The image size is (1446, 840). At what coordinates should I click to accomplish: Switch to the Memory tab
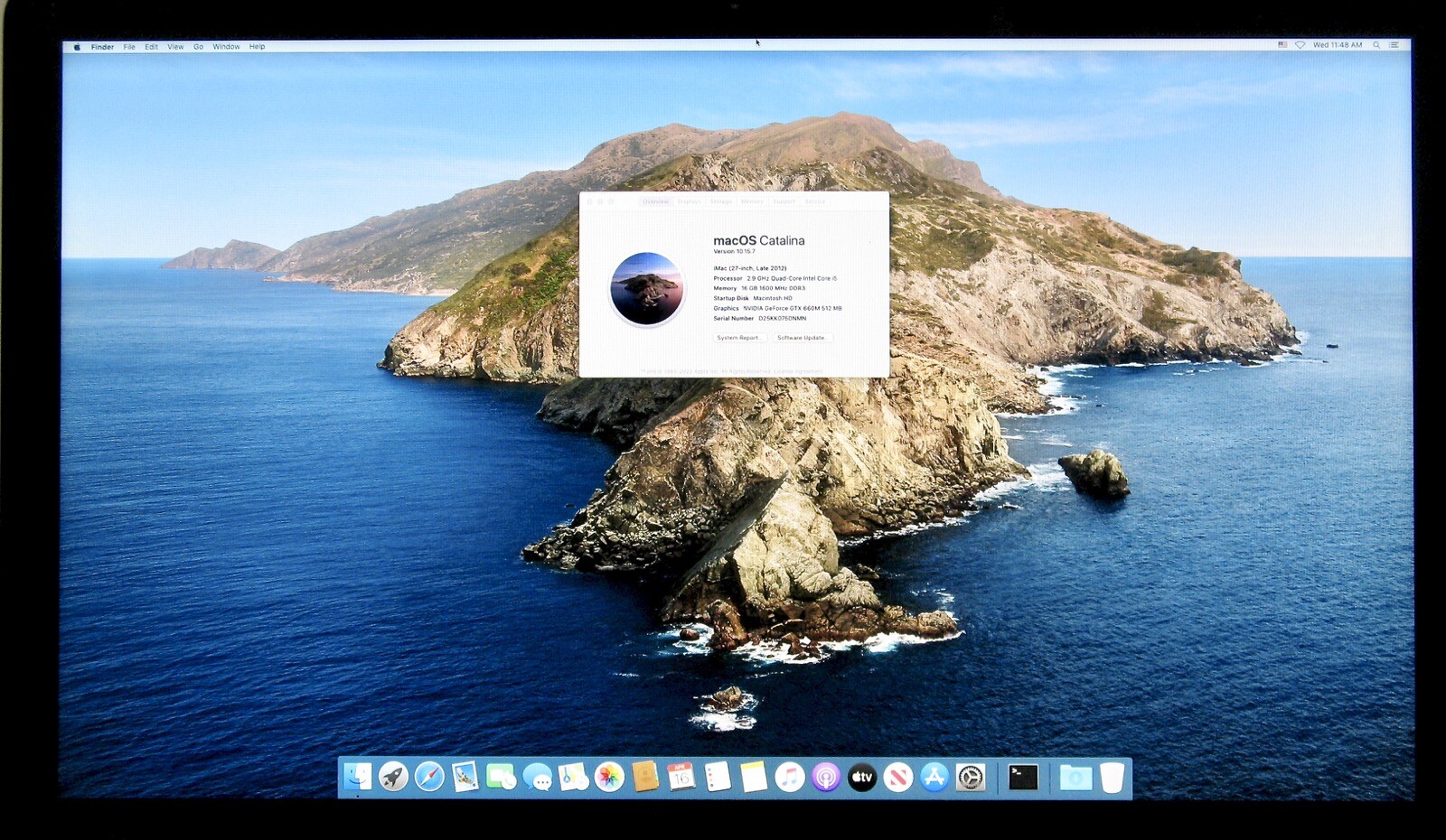coord(752,201)
